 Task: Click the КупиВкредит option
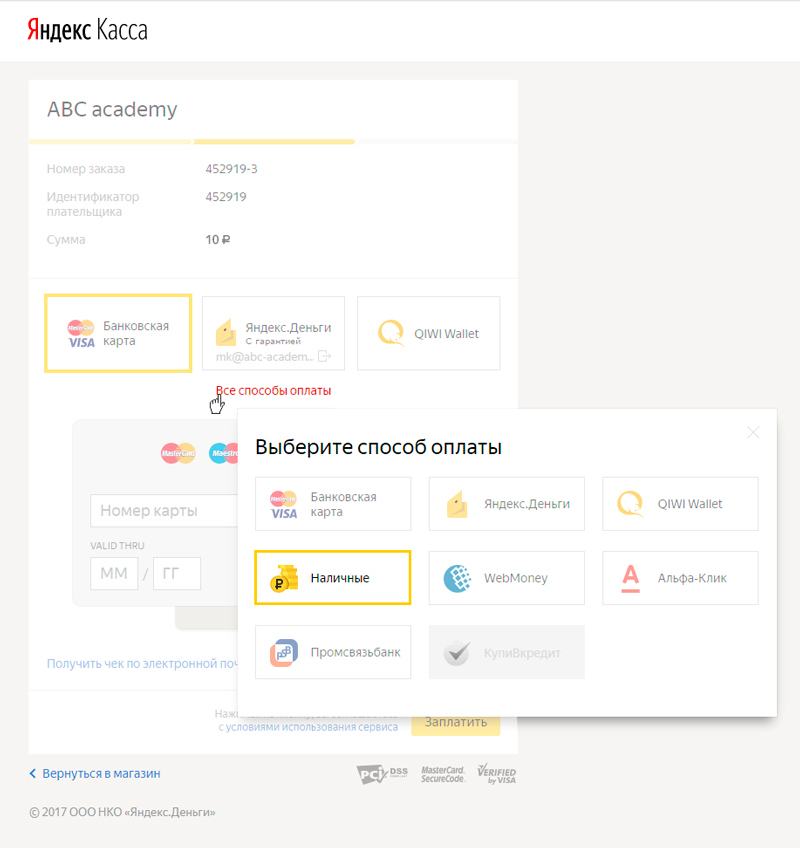pyautogui.click(x=506, y=652)
